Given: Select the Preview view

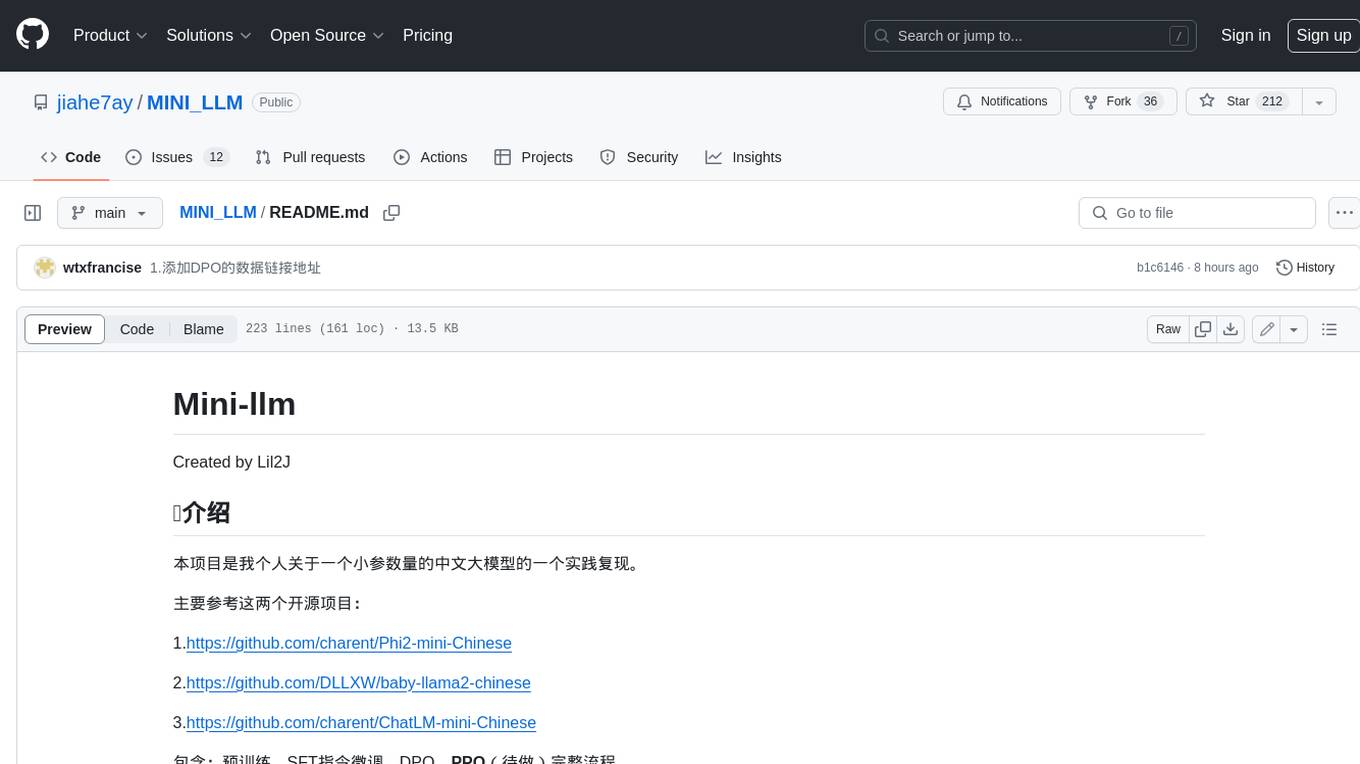Looking at the screenshot, I should coord(65,329).
